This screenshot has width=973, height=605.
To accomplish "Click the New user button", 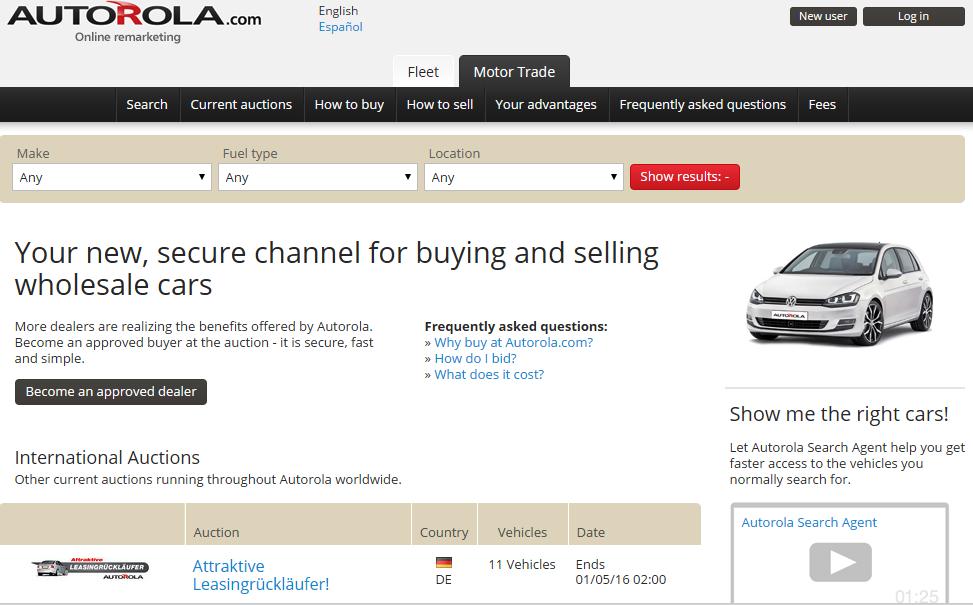I will (x=823, y=16).
